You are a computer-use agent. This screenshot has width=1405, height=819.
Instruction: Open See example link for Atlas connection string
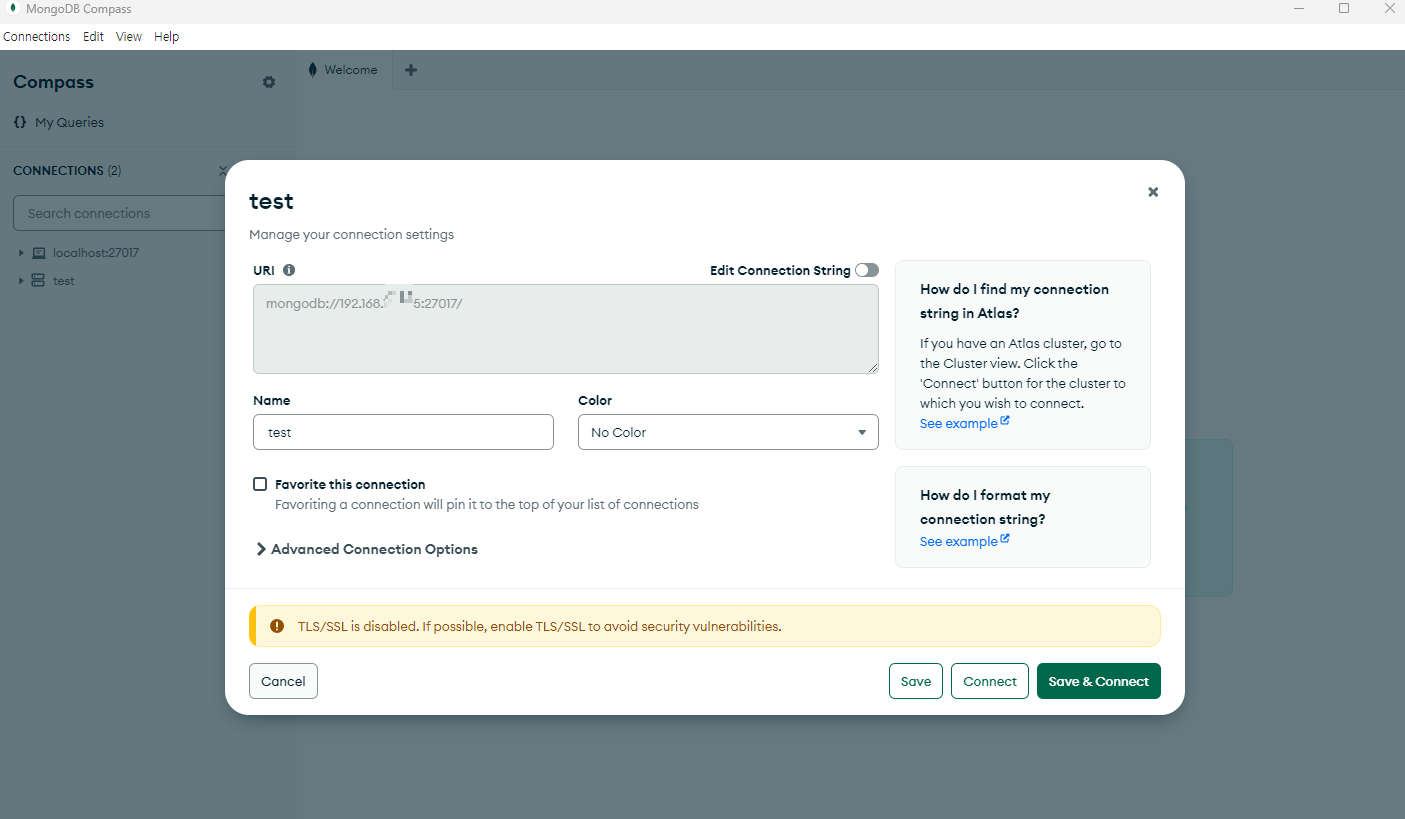tap(964, 423)
